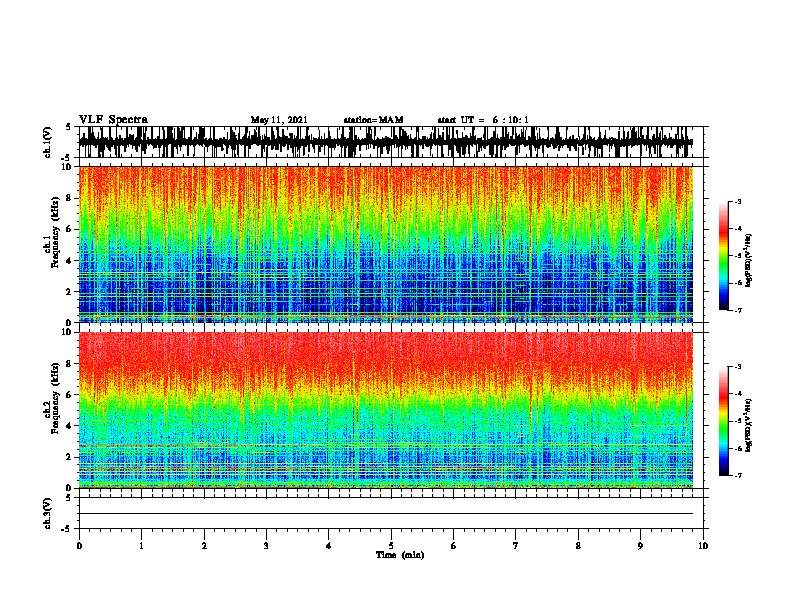Click inside the ch.2 spectrogram panel
Viewport: 792px width, 612px height.
[x=386, y=410]
